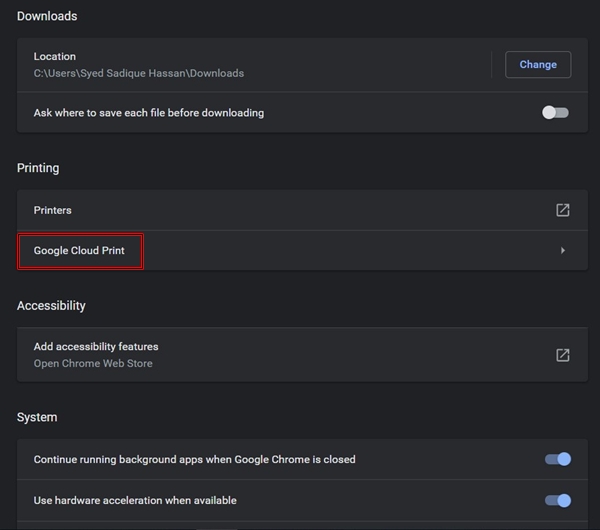Click the 'Use hardware acceleration when available' label
The height and width of the screenshot is (530, 600).
[135, 500]
